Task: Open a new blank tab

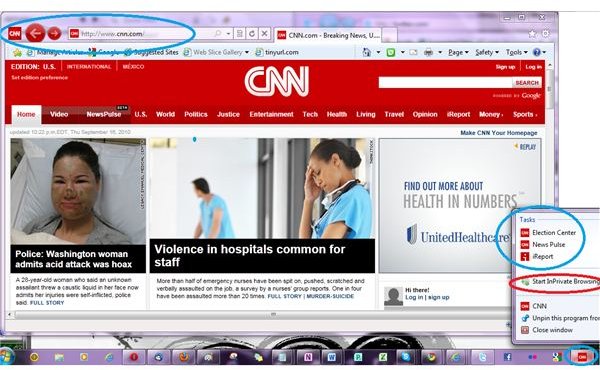Action: (389, 36)
